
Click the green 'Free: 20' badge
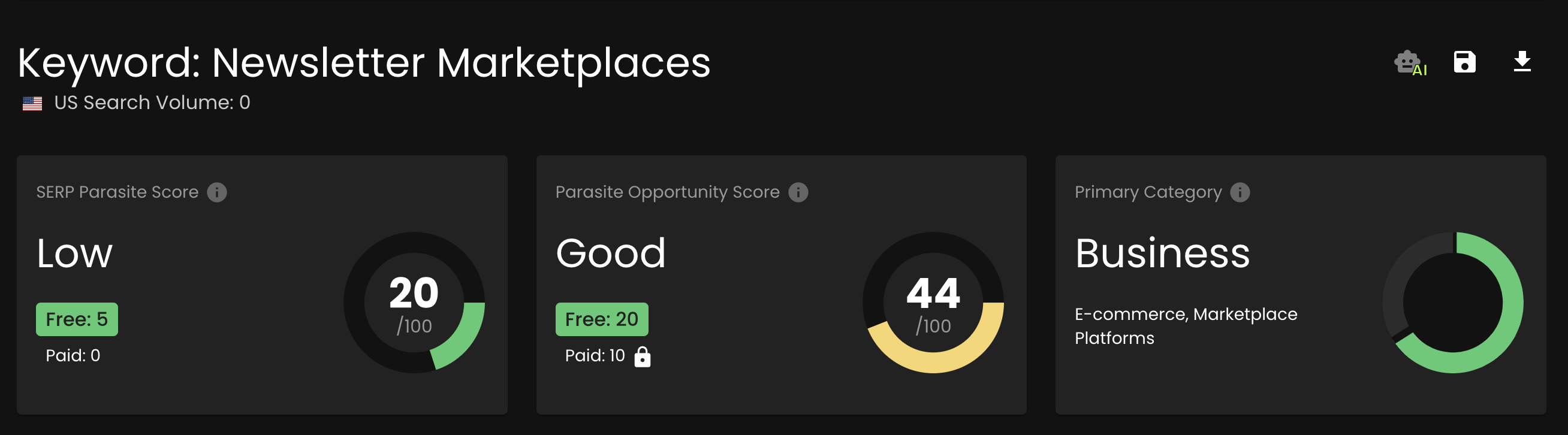click(x=601, y=319)
